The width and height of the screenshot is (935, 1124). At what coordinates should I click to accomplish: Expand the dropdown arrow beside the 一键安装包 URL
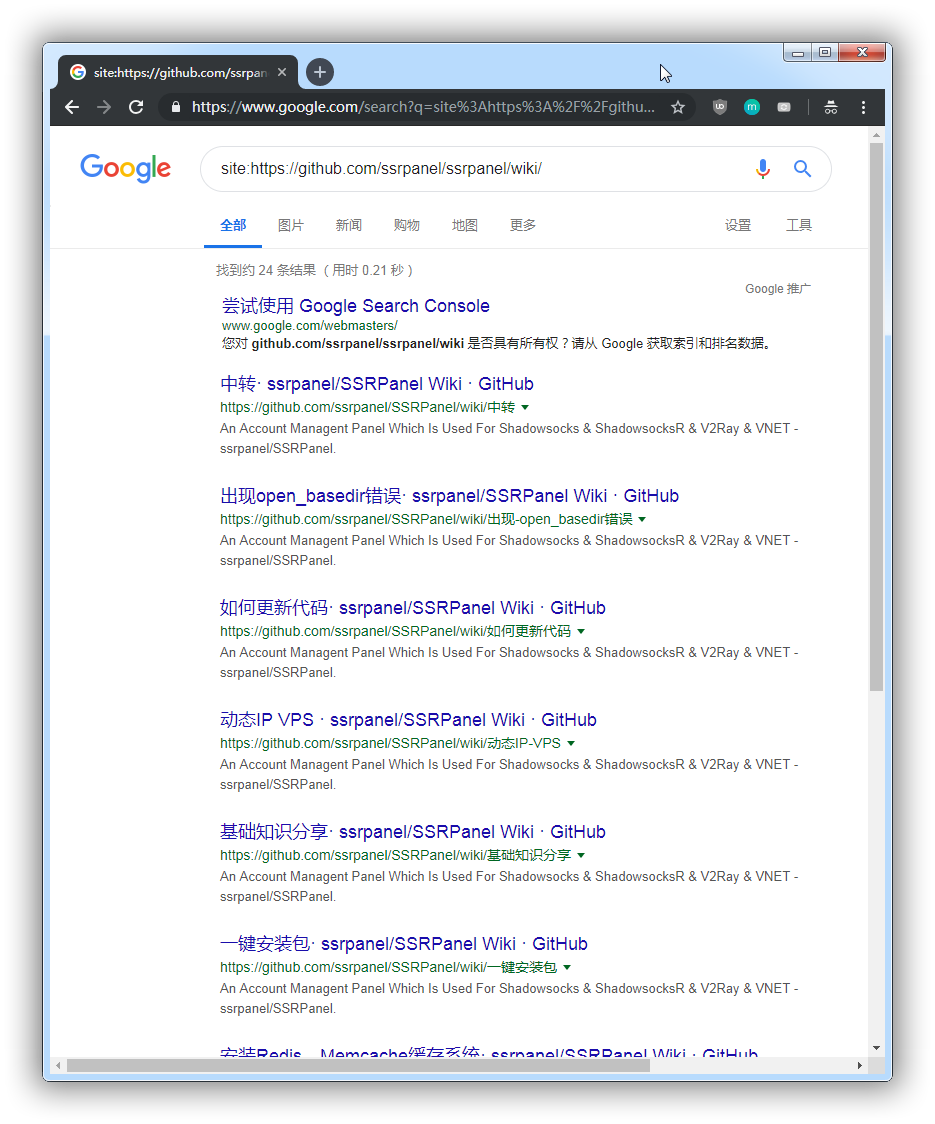[567, 968]
